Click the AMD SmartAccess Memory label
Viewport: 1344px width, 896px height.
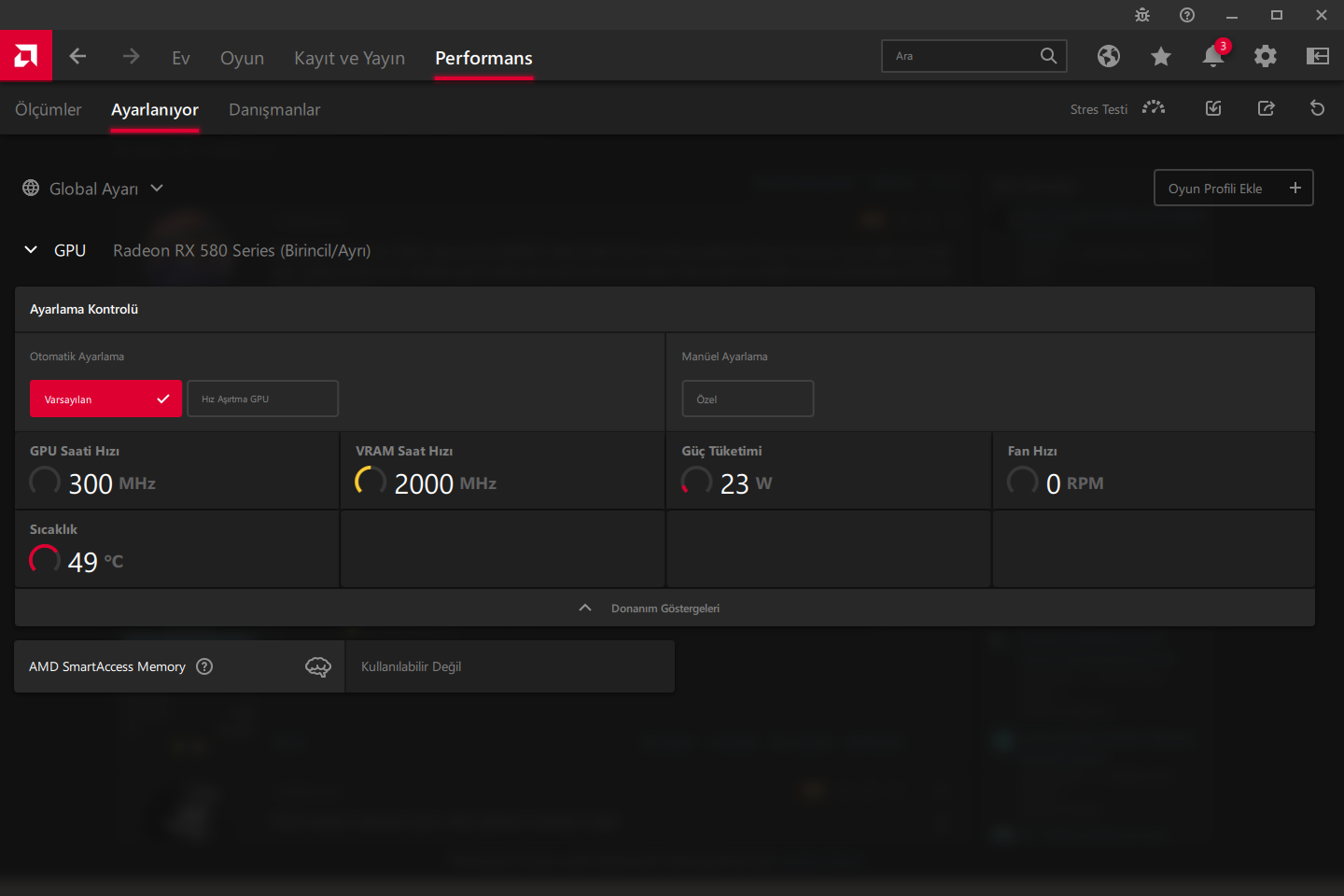[x=107, y=666]
